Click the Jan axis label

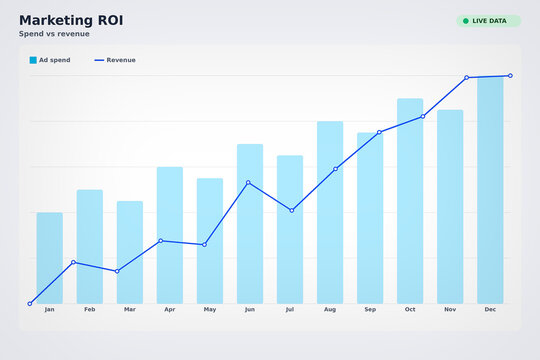[50, 309]
